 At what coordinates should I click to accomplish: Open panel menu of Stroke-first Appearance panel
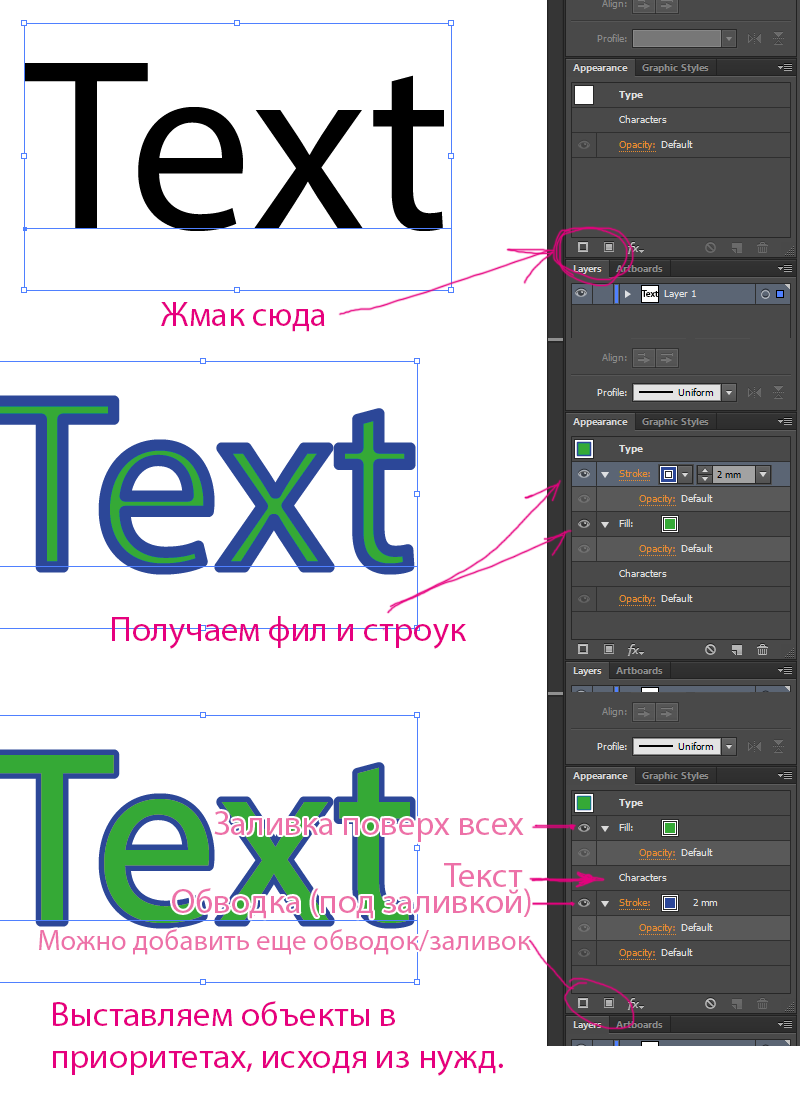pos(785,421)
